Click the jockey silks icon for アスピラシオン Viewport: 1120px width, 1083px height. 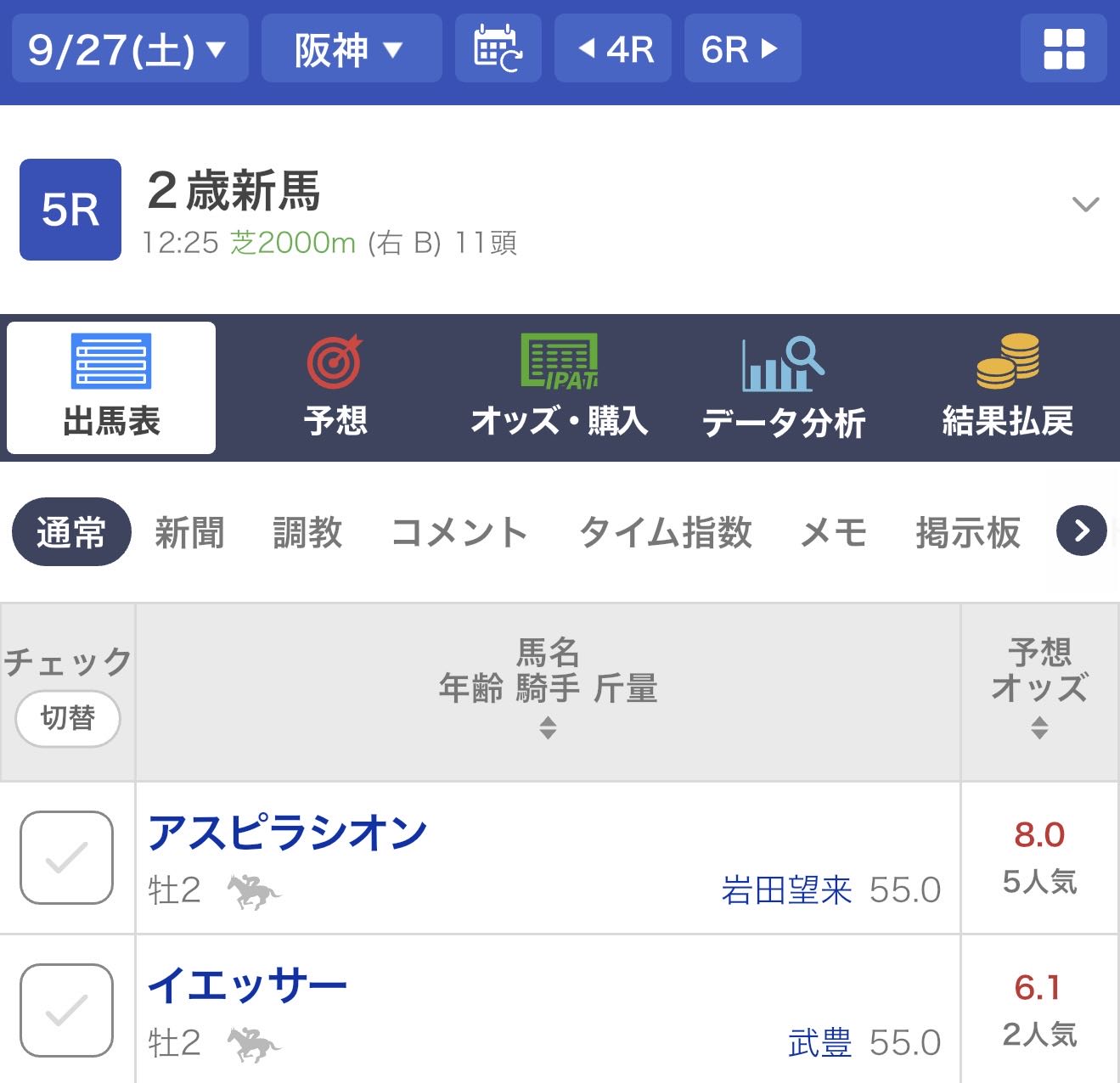253,892
